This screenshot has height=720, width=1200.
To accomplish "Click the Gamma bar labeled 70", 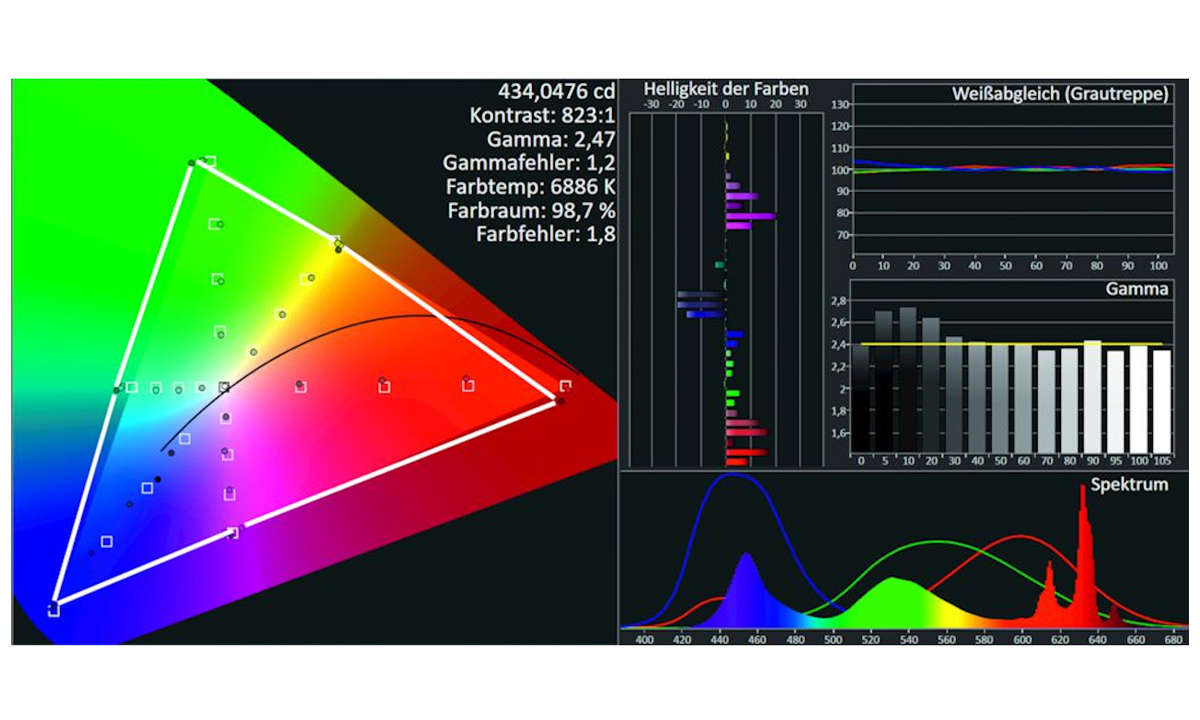I will click(x=1046, y=400).
